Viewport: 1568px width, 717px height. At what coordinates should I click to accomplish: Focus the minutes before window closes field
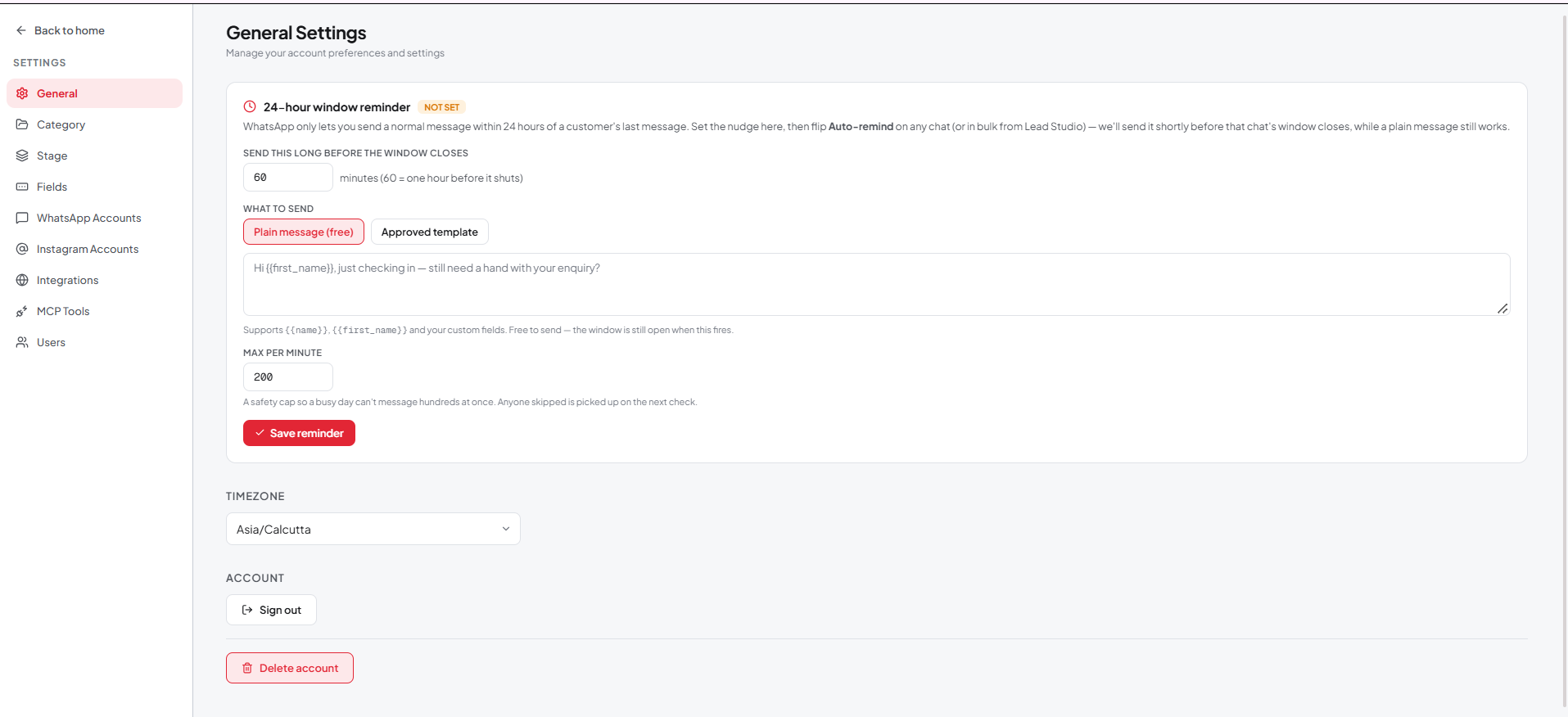(x=288, y=177)
